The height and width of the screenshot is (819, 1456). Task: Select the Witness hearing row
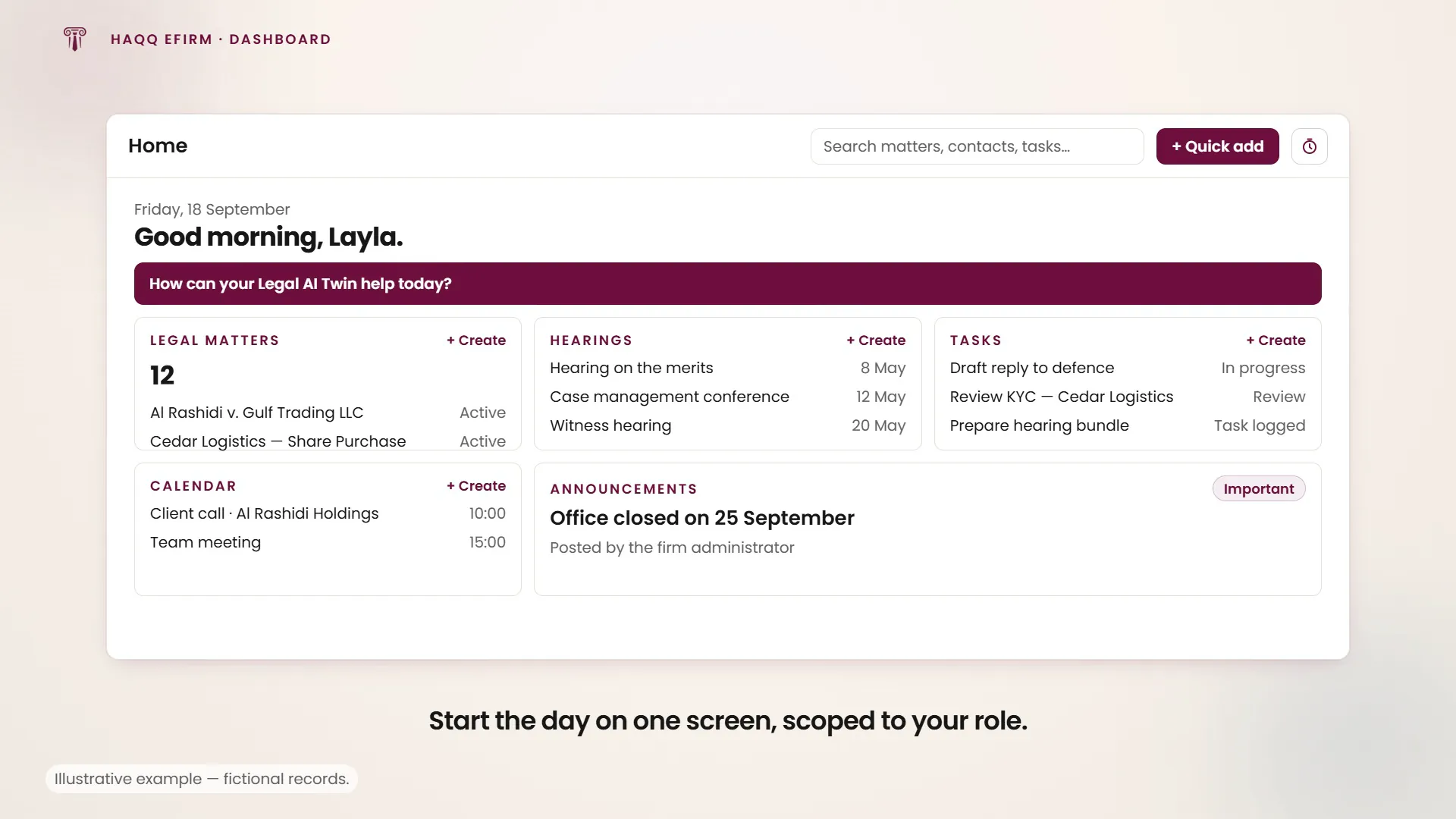tap(727, 425)
